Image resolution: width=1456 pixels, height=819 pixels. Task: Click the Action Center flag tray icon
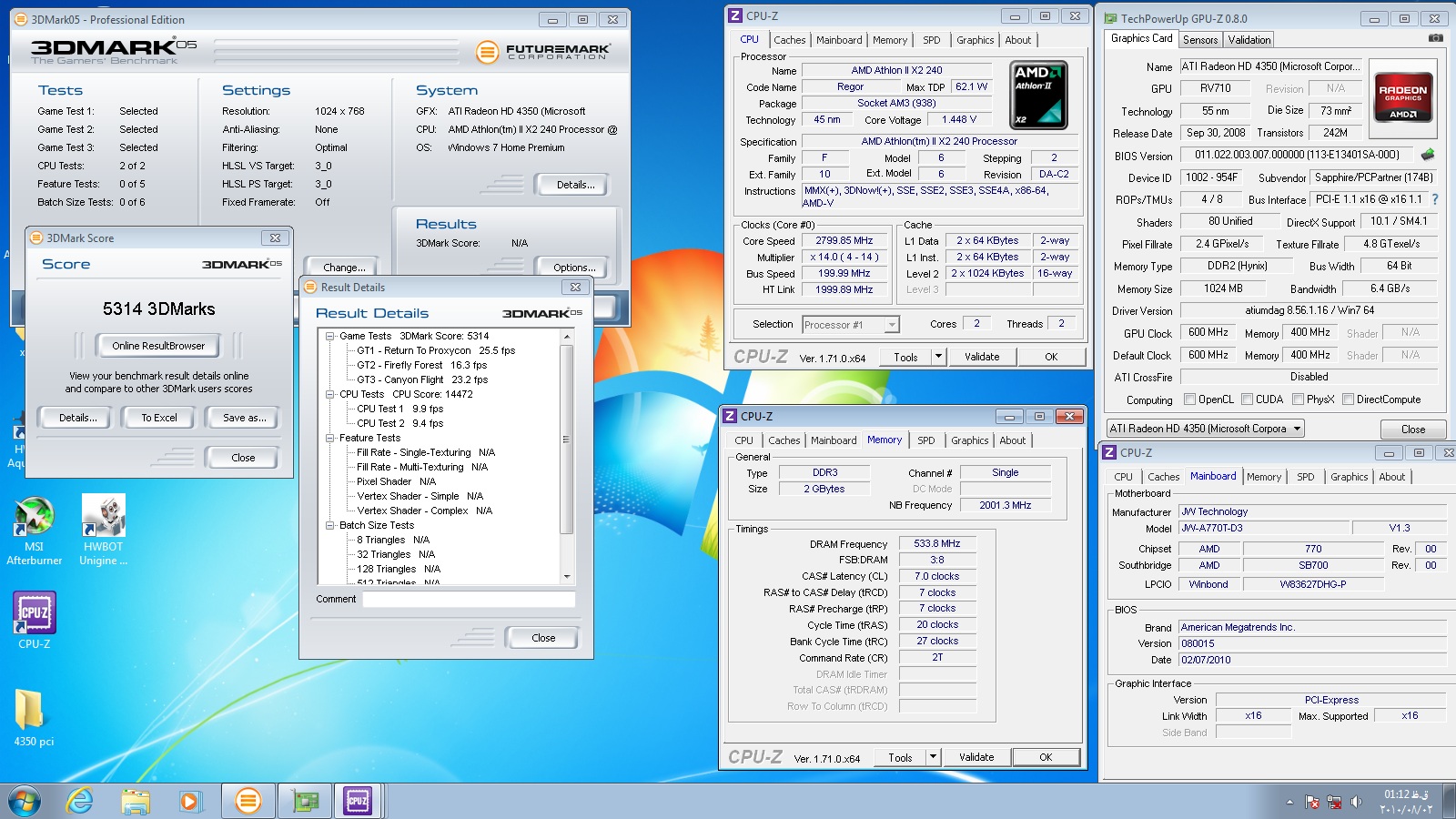[x=1312, y=802]
